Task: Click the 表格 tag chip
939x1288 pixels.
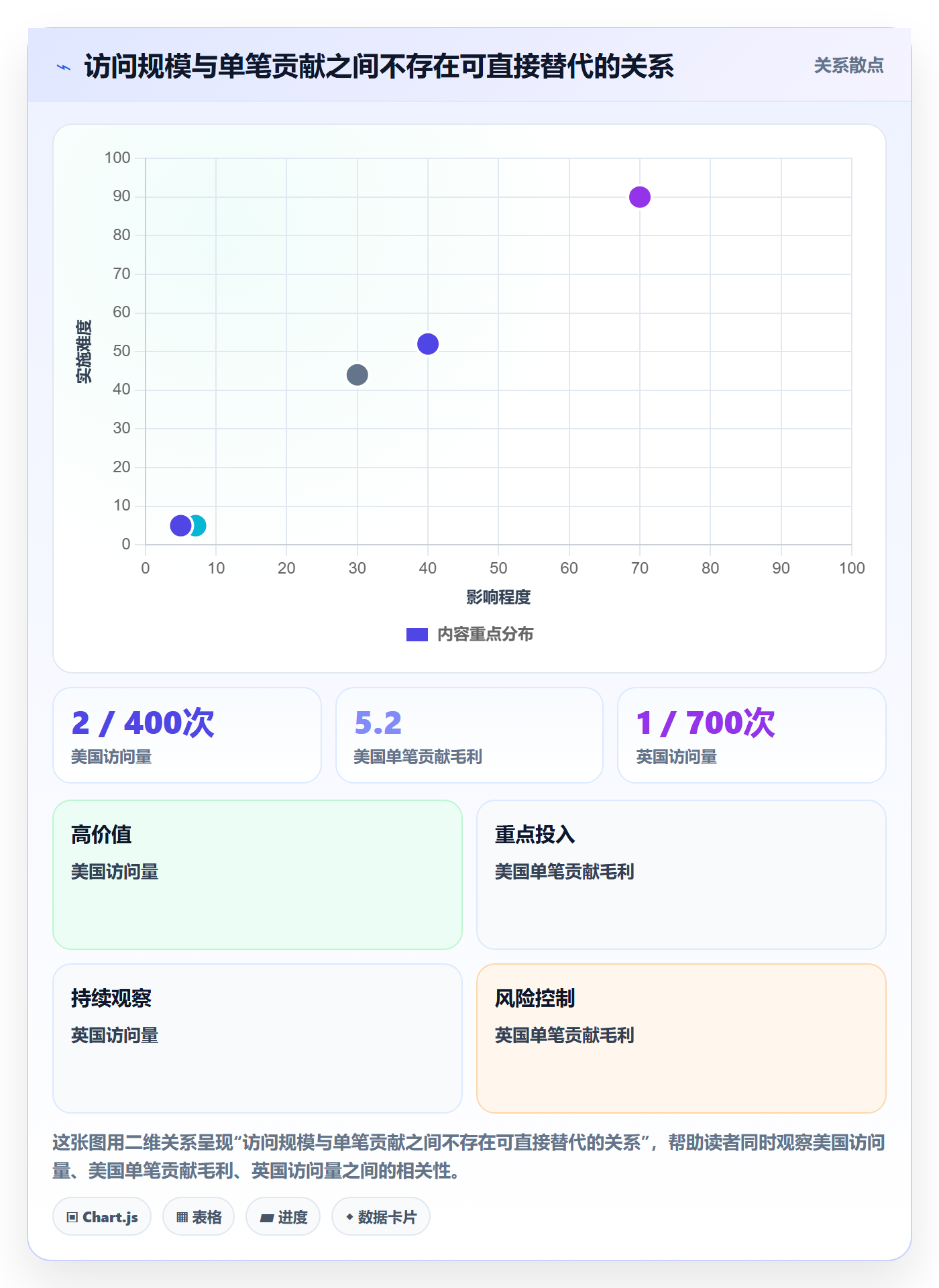Action: [x=199, y=1217]
